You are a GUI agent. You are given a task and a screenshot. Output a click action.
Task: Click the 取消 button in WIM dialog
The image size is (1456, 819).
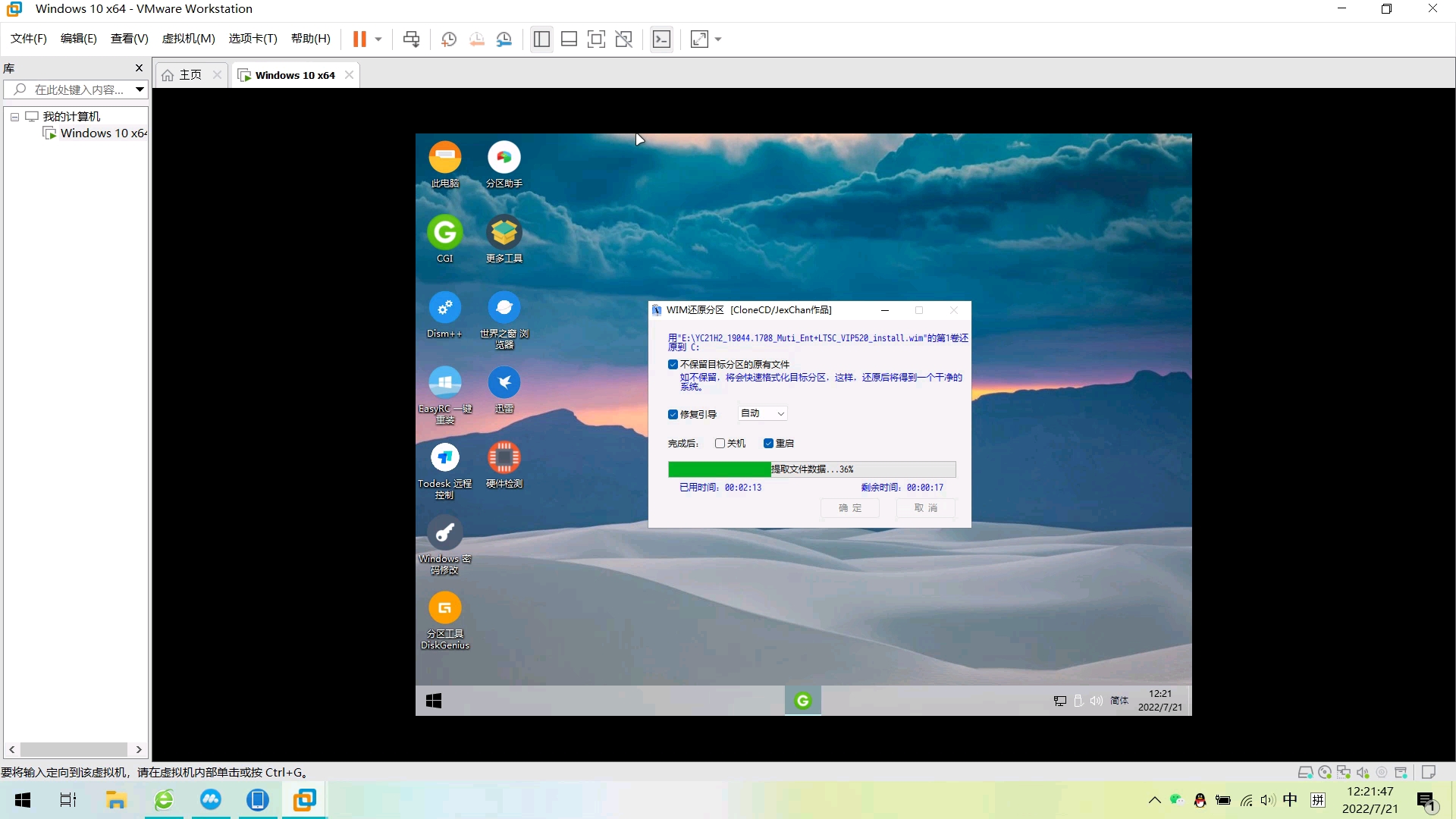click(926, 508)
